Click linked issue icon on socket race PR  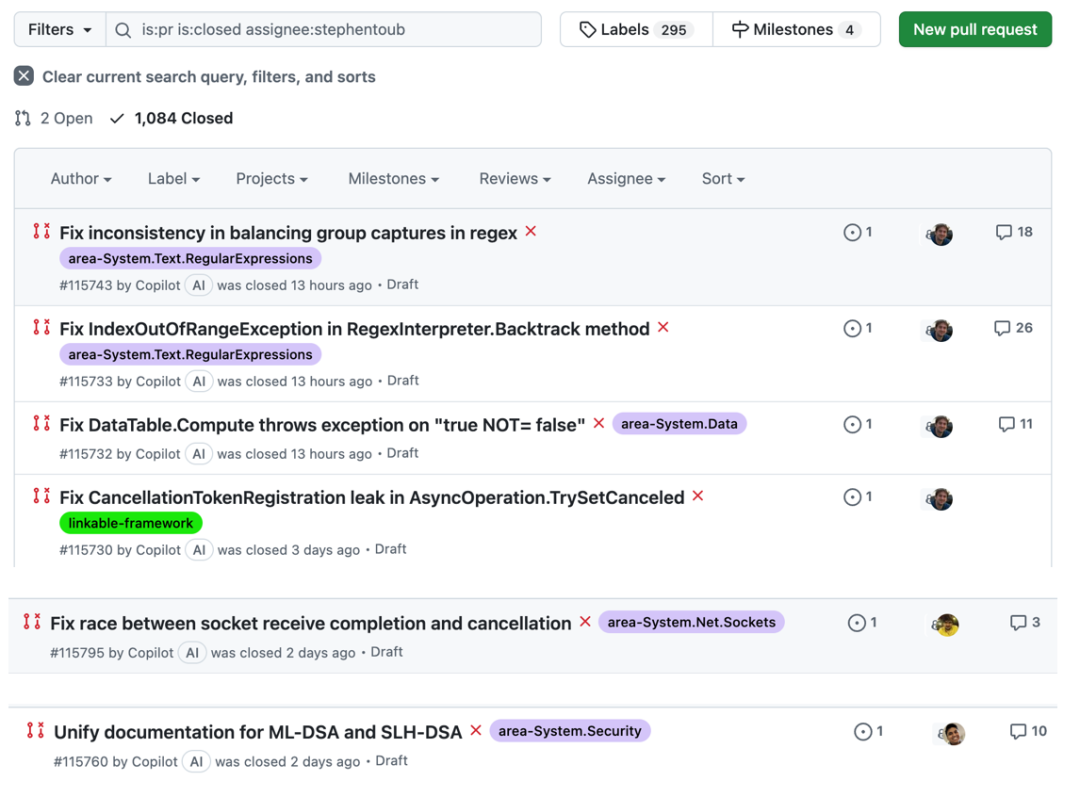[857, 623]
